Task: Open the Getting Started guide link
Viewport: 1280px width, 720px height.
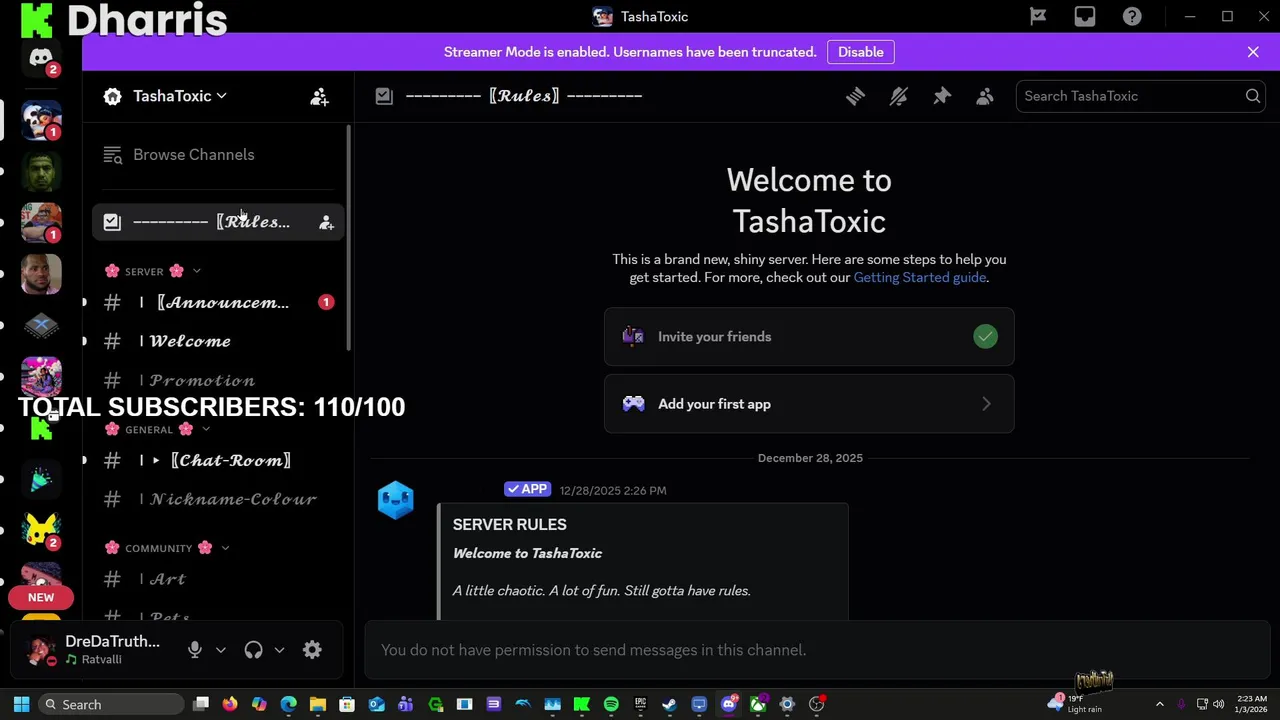Action: 919,277
